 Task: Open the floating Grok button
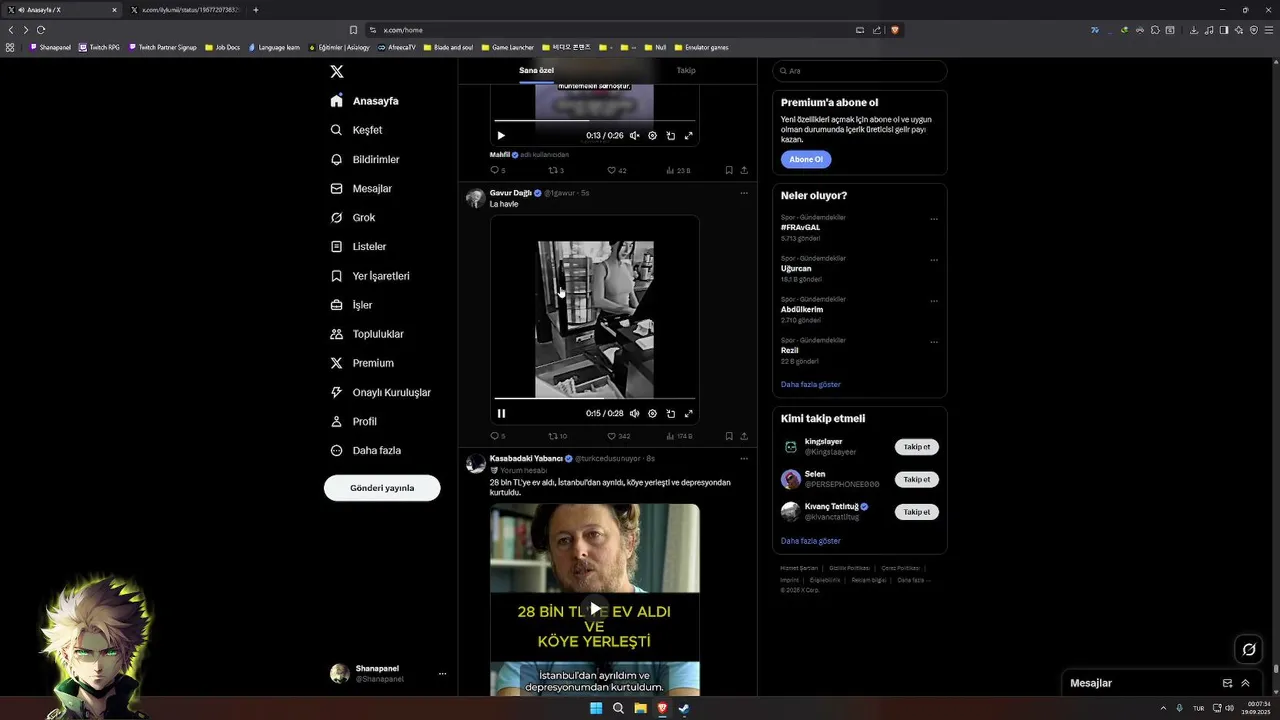click(1249, 649)
